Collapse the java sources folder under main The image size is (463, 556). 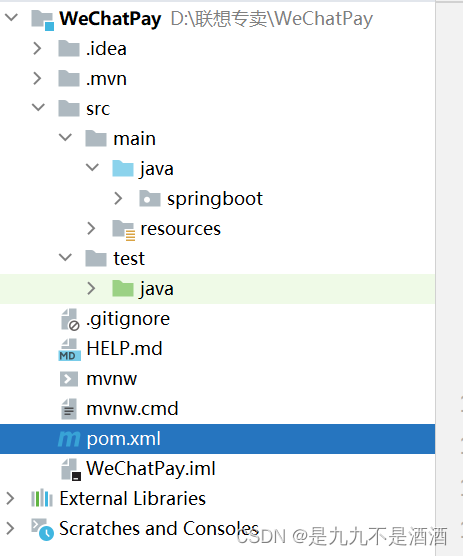[x=92, y=167]
